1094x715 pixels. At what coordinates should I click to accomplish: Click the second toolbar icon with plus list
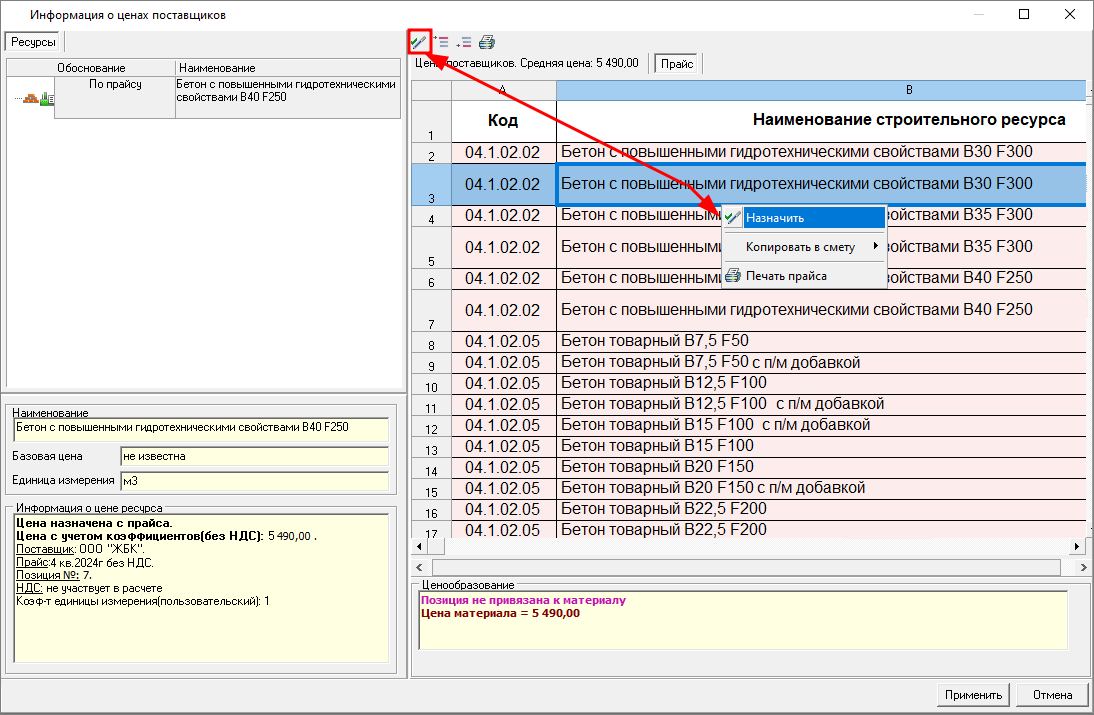coord(441,42)
